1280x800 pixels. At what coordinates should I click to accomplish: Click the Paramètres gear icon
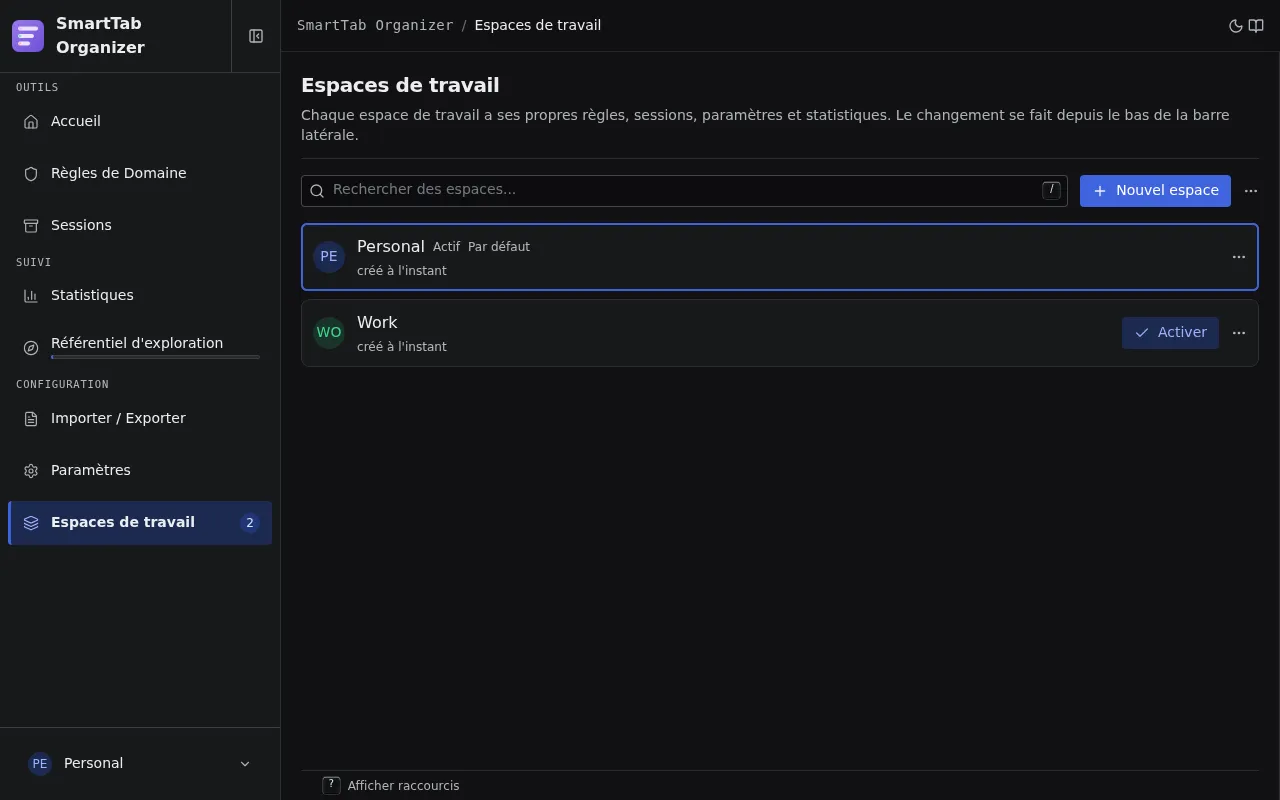coord(31,470)
